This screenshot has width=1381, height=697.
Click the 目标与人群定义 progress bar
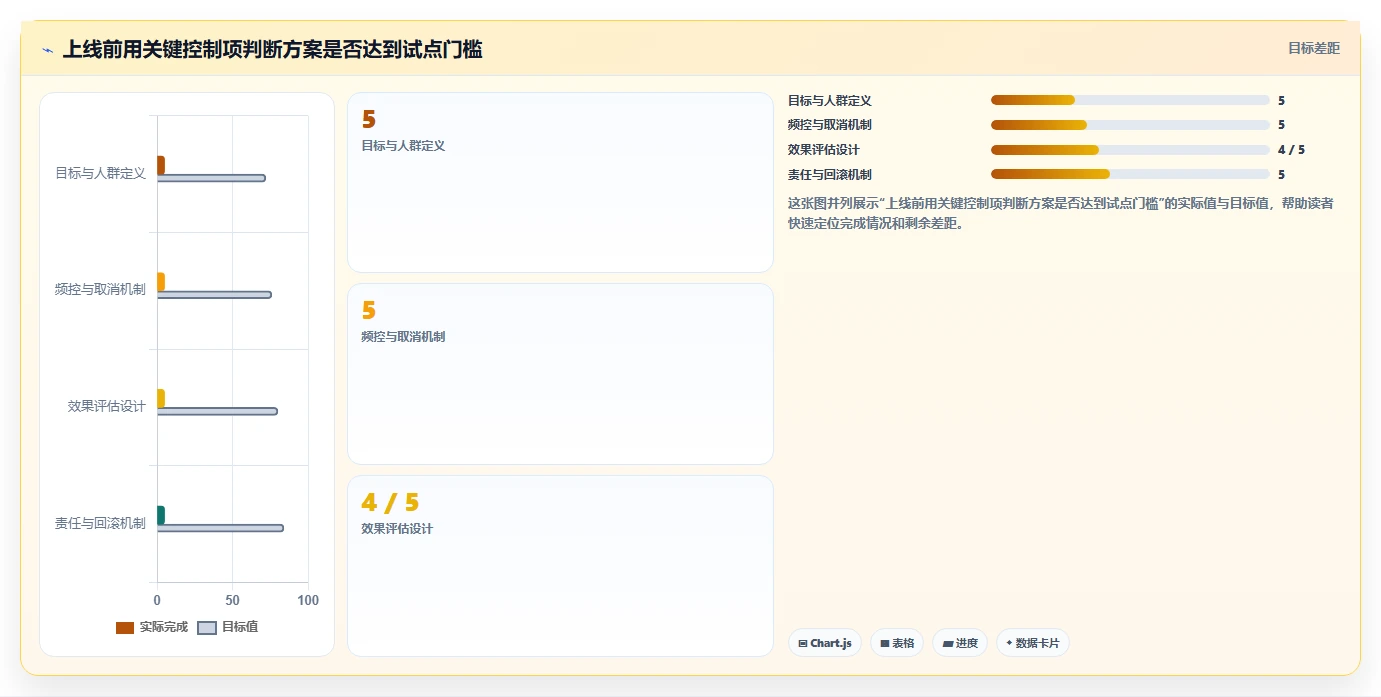1130,100
